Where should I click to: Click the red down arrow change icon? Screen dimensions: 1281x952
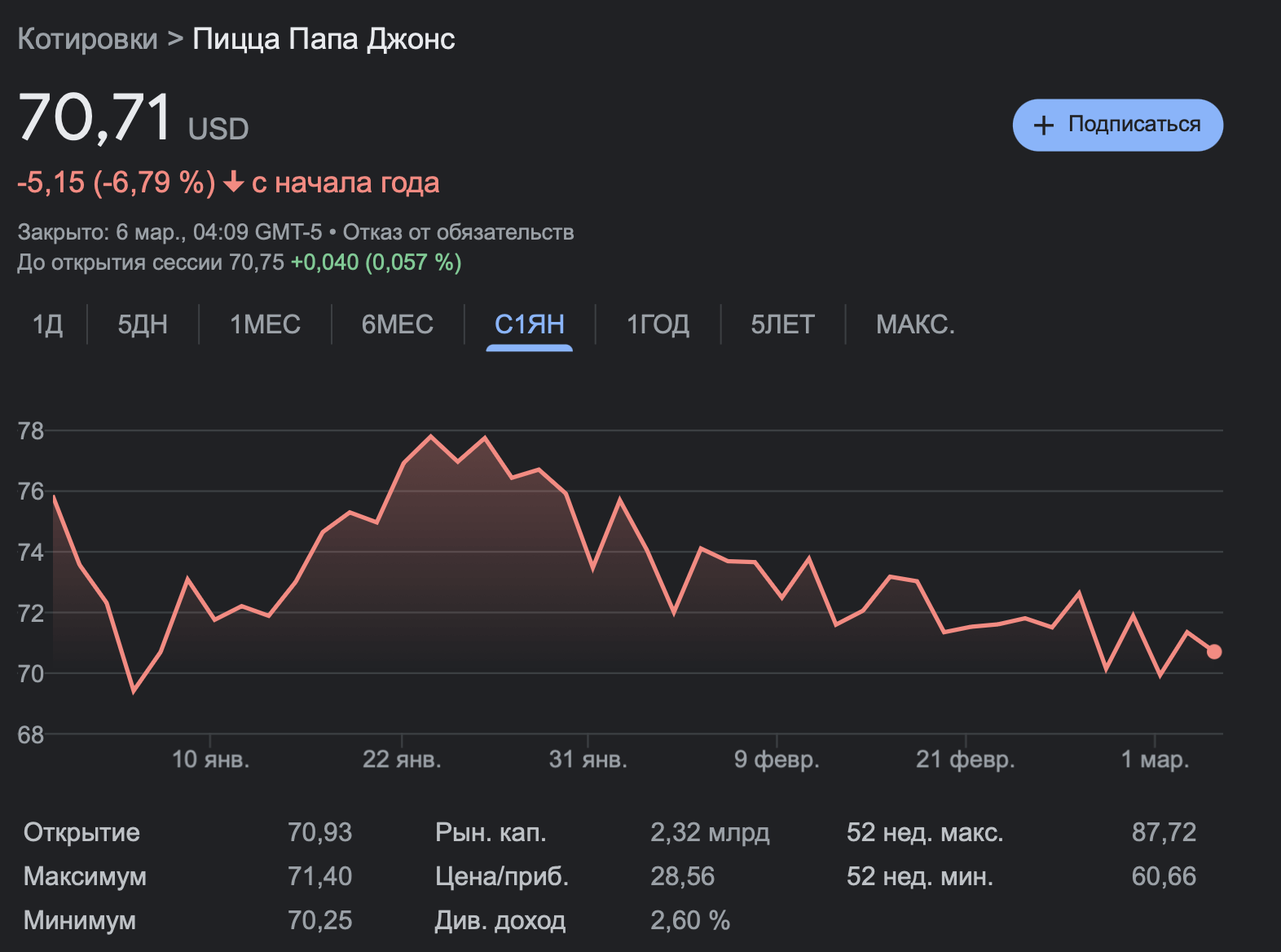[x=233, y=182]
